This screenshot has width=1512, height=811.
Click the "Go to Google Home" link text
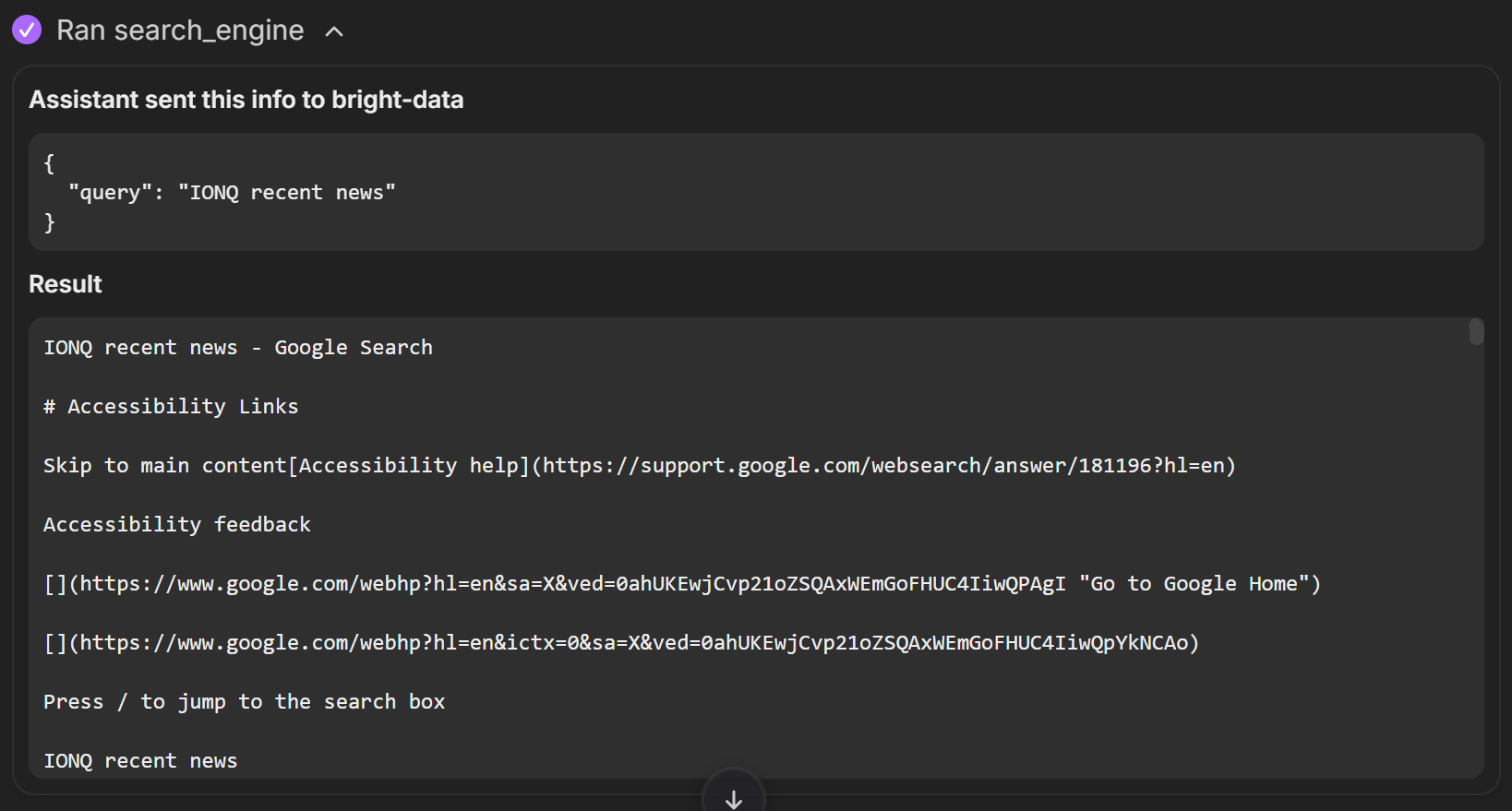[1199, 584]
